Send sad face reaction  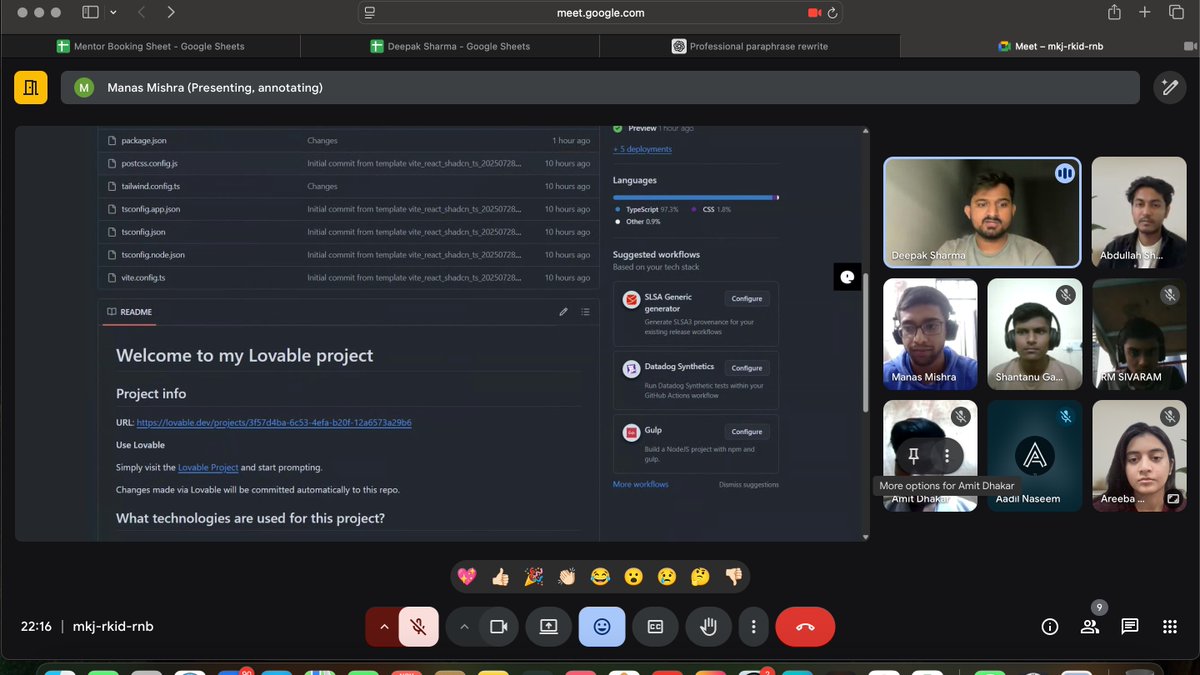(667, 576)
